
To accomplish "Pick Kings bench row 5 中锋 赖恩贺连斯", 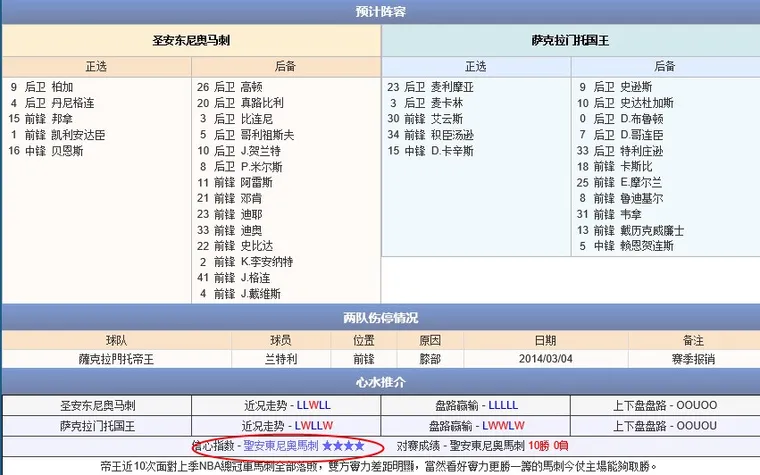I will click(626, 246).
